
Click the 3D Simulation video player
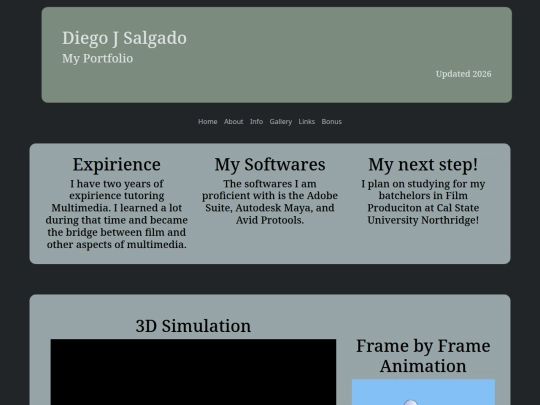(x=193, y=372)
